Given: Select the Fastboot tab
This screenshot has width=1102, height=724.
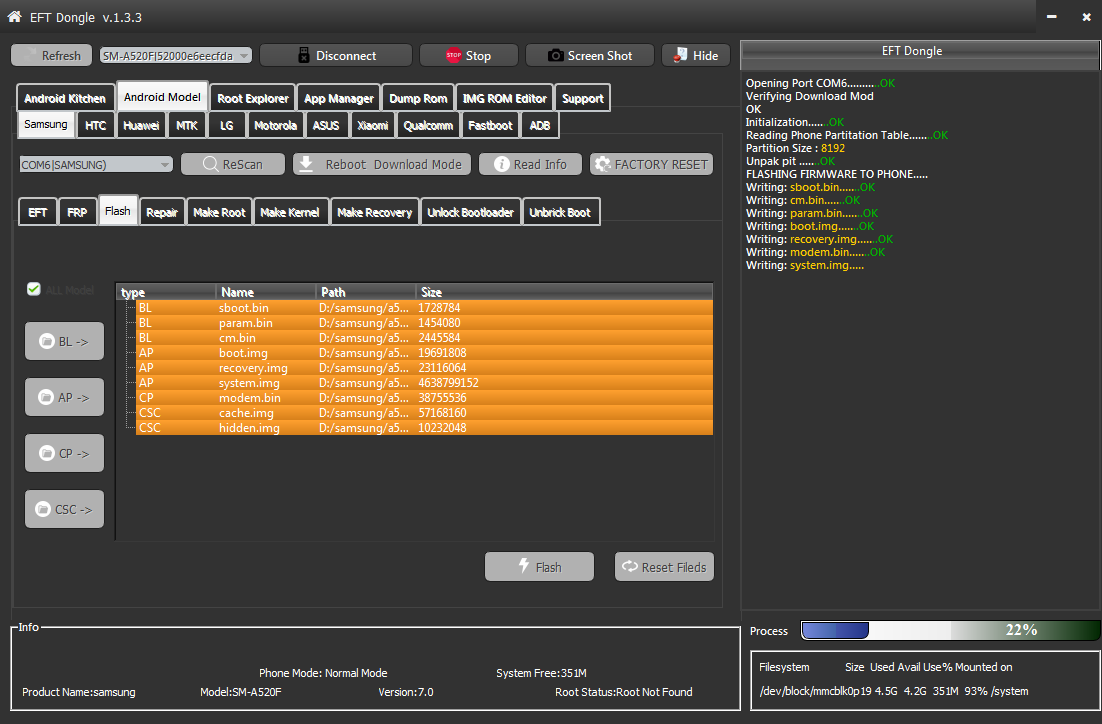Looking at the screenshot, I should (x=490, y=125).
